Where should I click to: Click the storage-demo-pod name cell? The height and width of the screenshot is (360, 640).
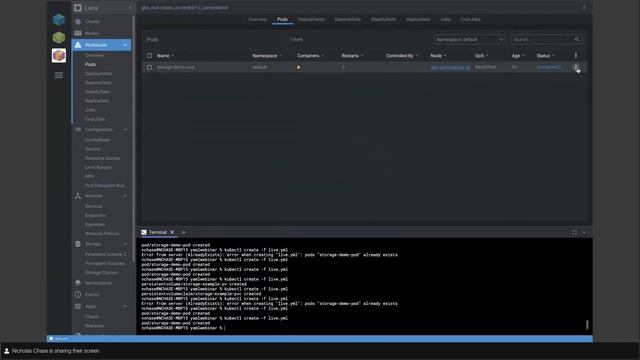pyautogui.click(x=176, y=67)
